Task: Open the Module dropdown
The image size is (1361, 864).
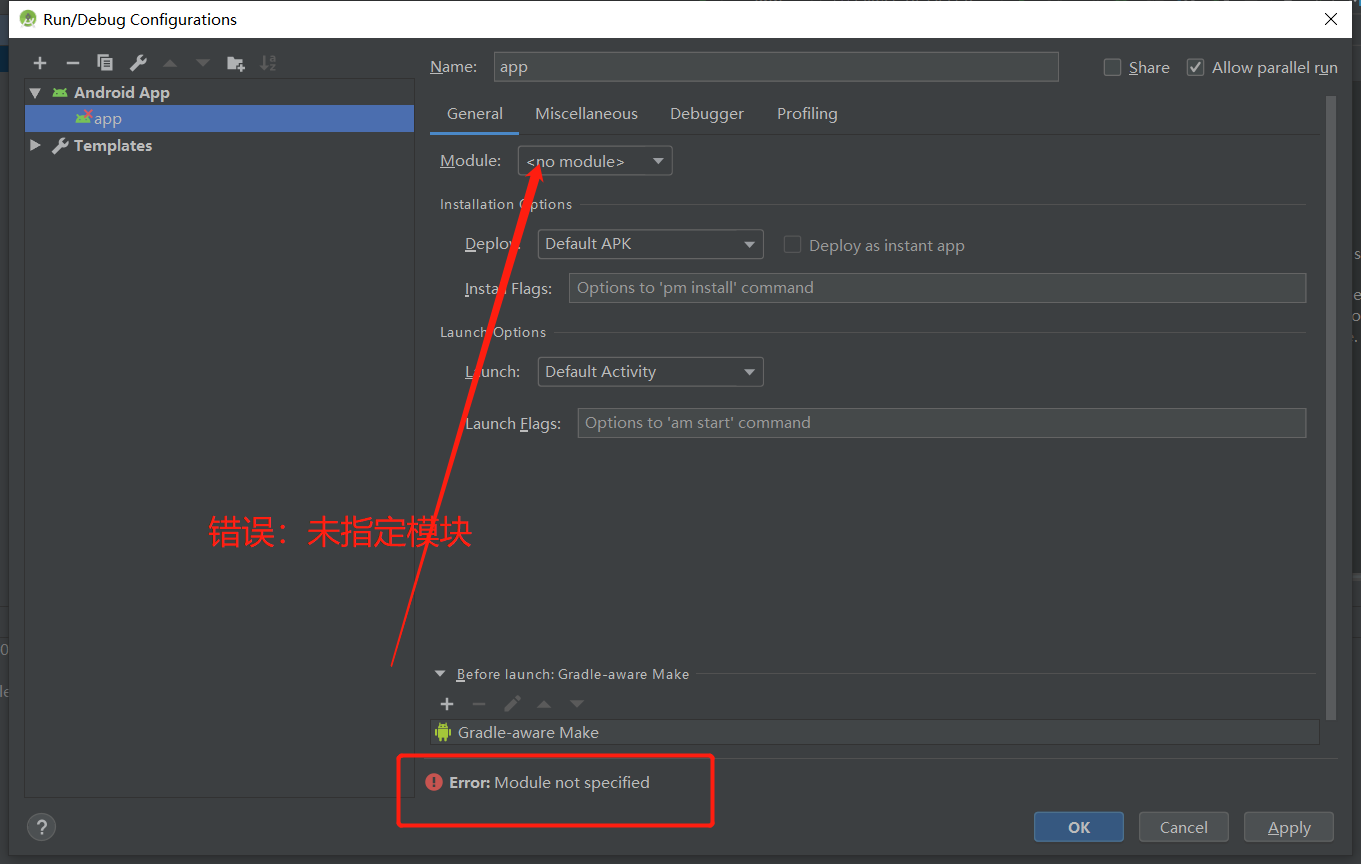Action: (x=595, y=161)
